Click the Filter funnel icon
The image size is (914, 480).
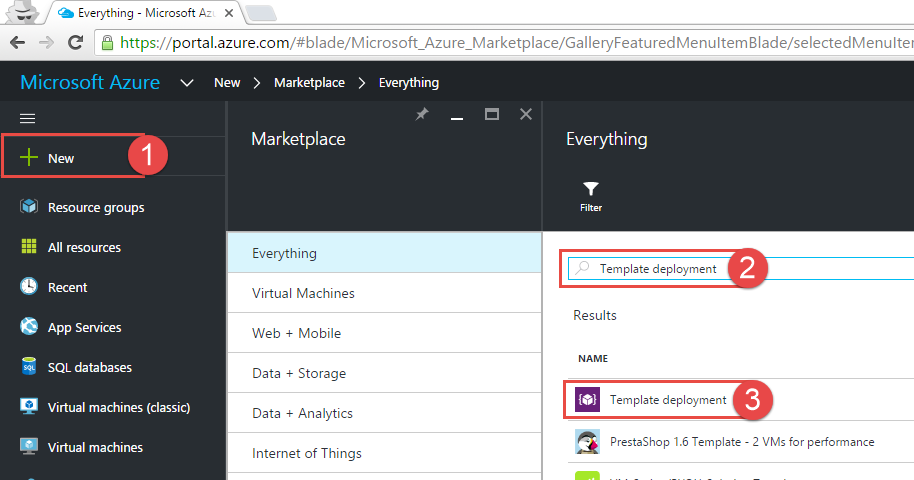591,189
